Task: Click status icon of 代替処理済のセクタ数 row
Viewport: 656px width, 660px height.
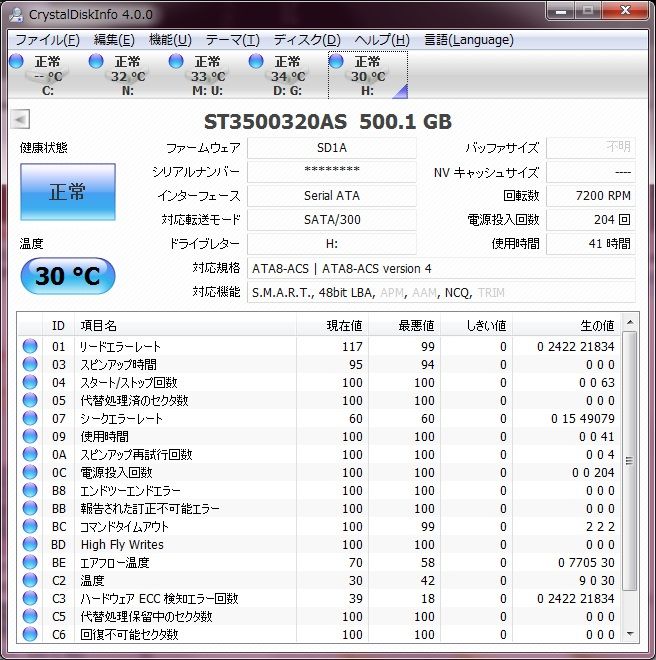Action: coord(30,400)
